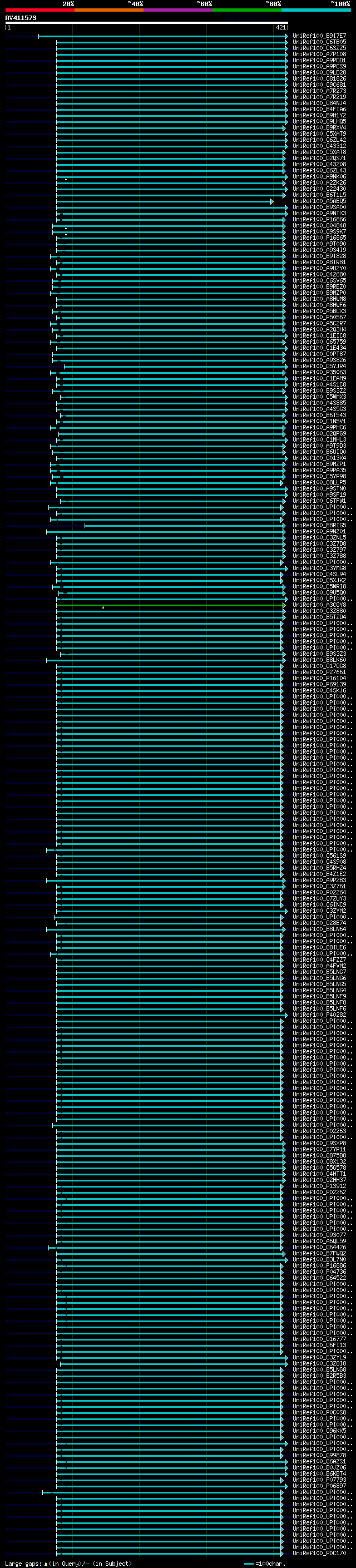
Task: Open hit UniRef100_B9I7E7
Action: coord(319,36)
